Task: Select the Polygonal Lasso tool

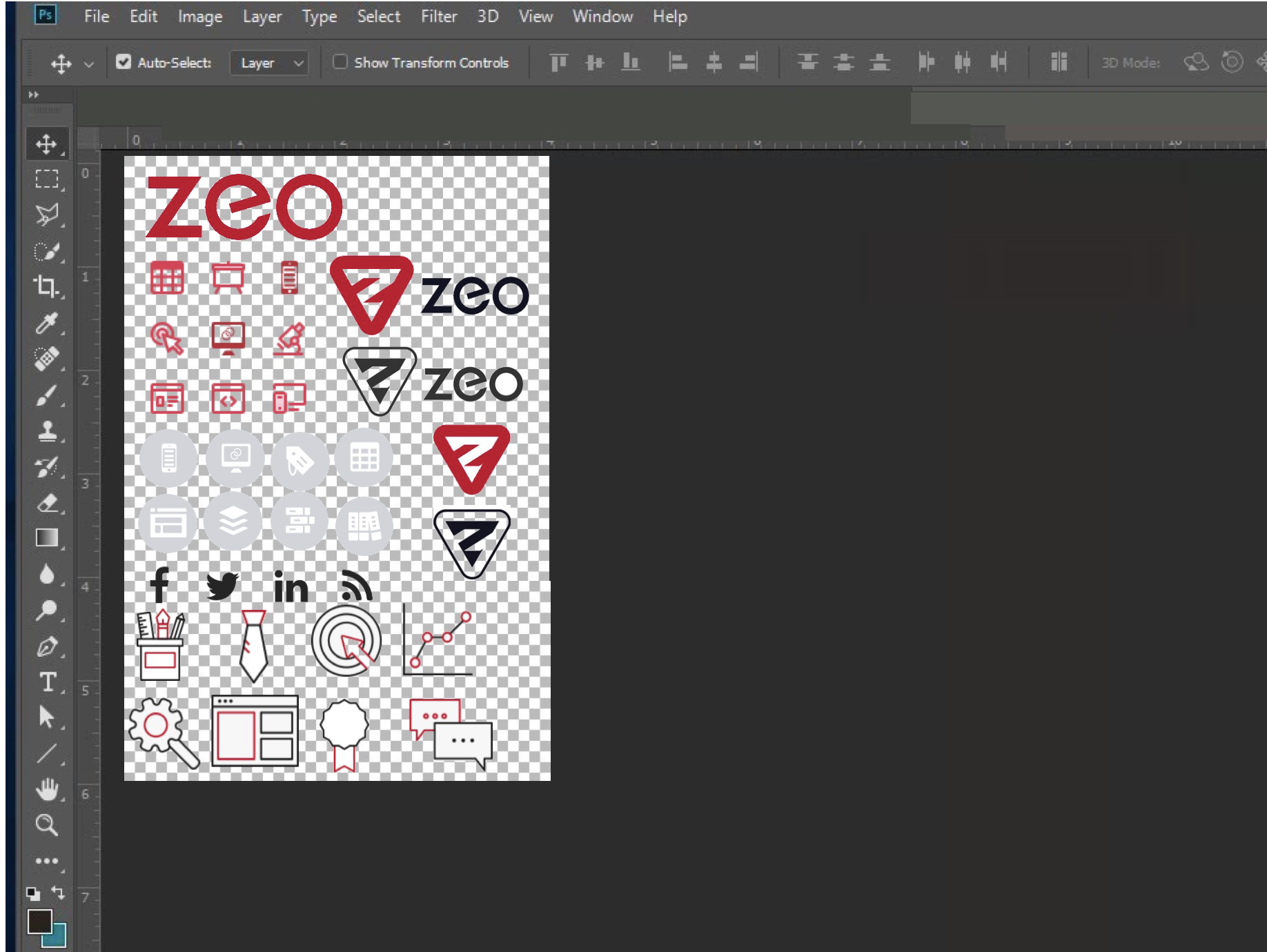Action: click(46, 215)
